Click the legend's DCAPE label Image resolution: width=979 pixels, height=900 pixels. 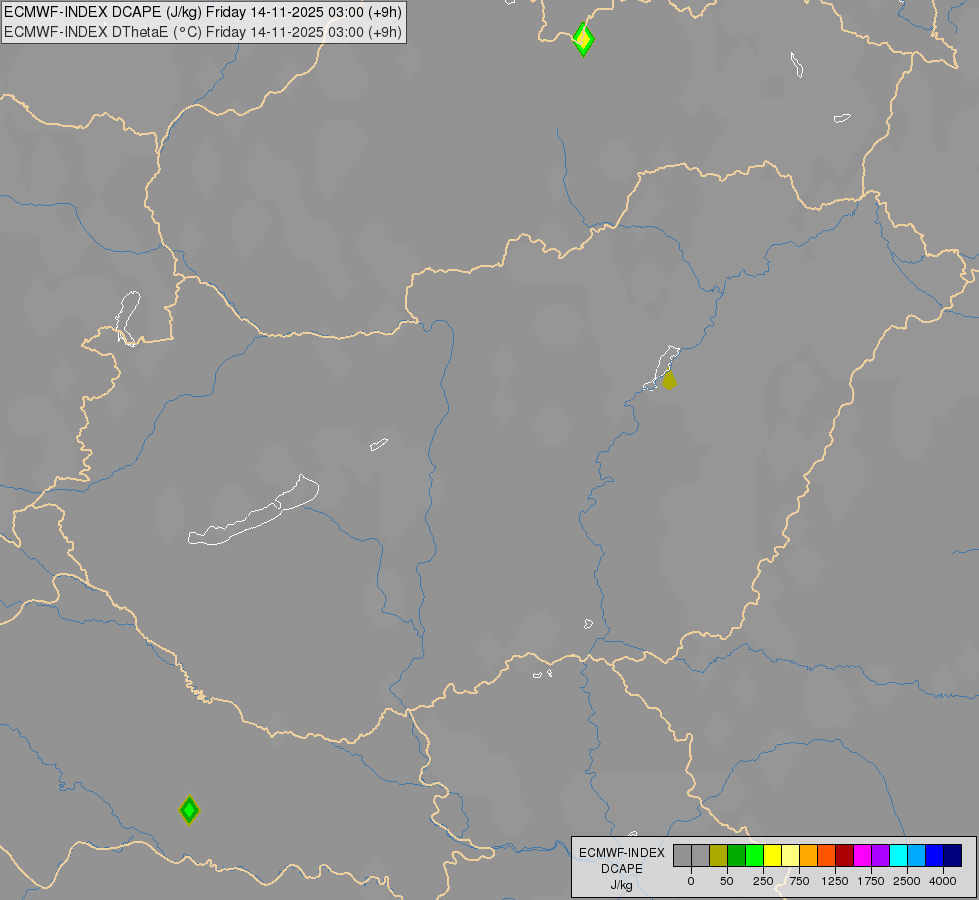(622, 869)
